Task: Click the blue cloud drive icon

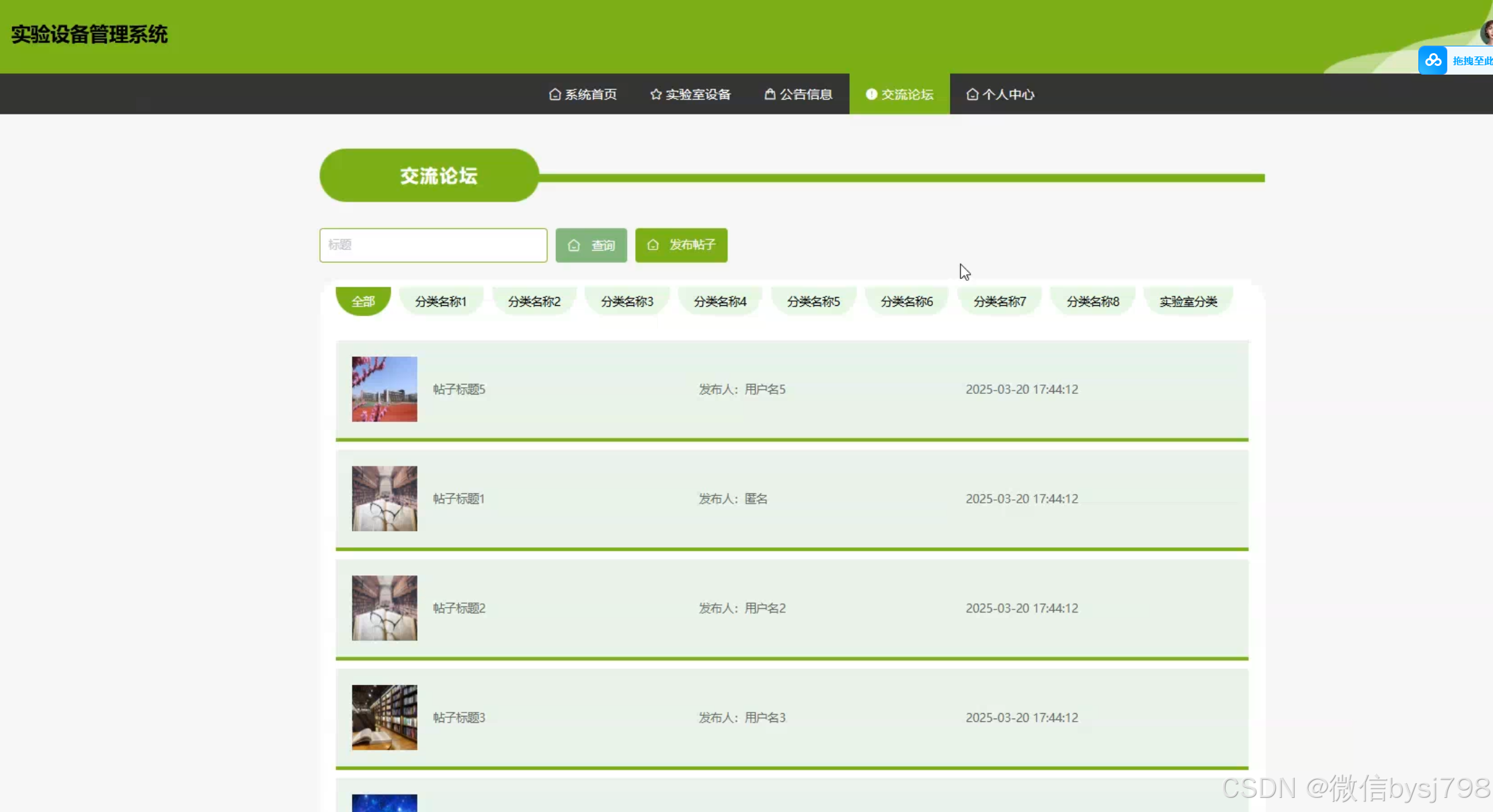Action: 1433,60
